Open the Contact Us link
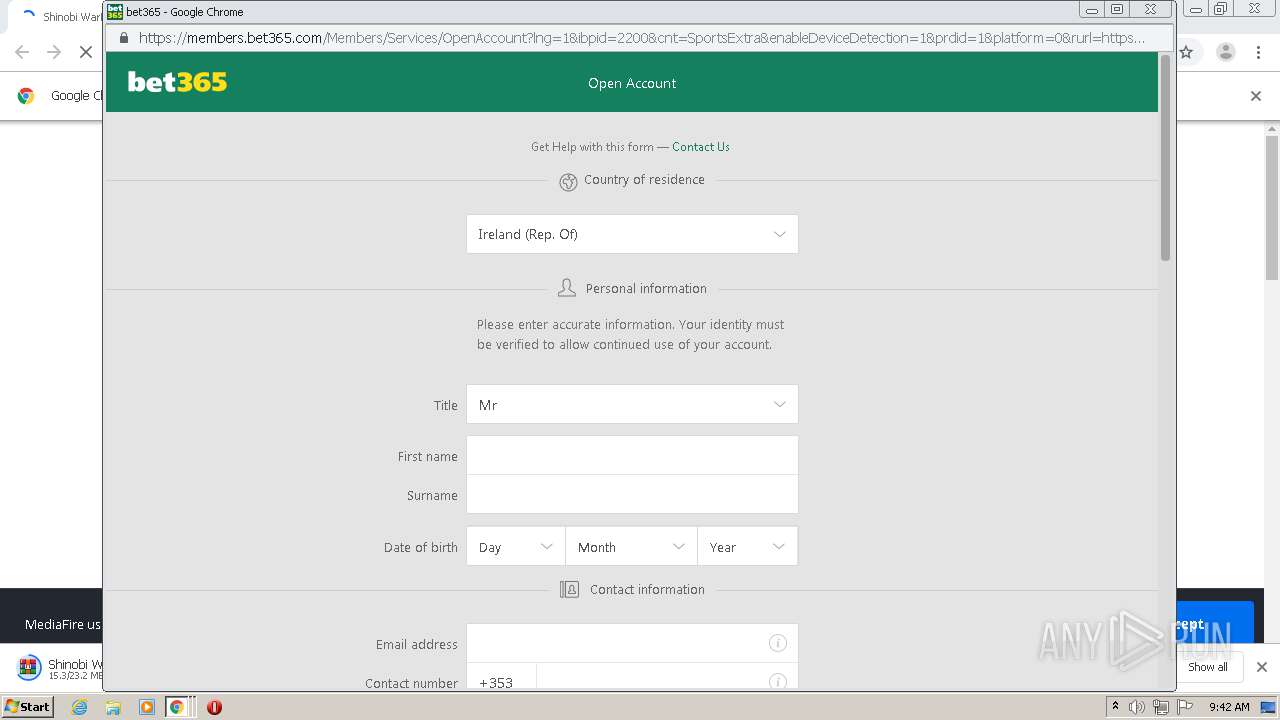This screenshot has height=720, width=1280. (x=701, y=147)
